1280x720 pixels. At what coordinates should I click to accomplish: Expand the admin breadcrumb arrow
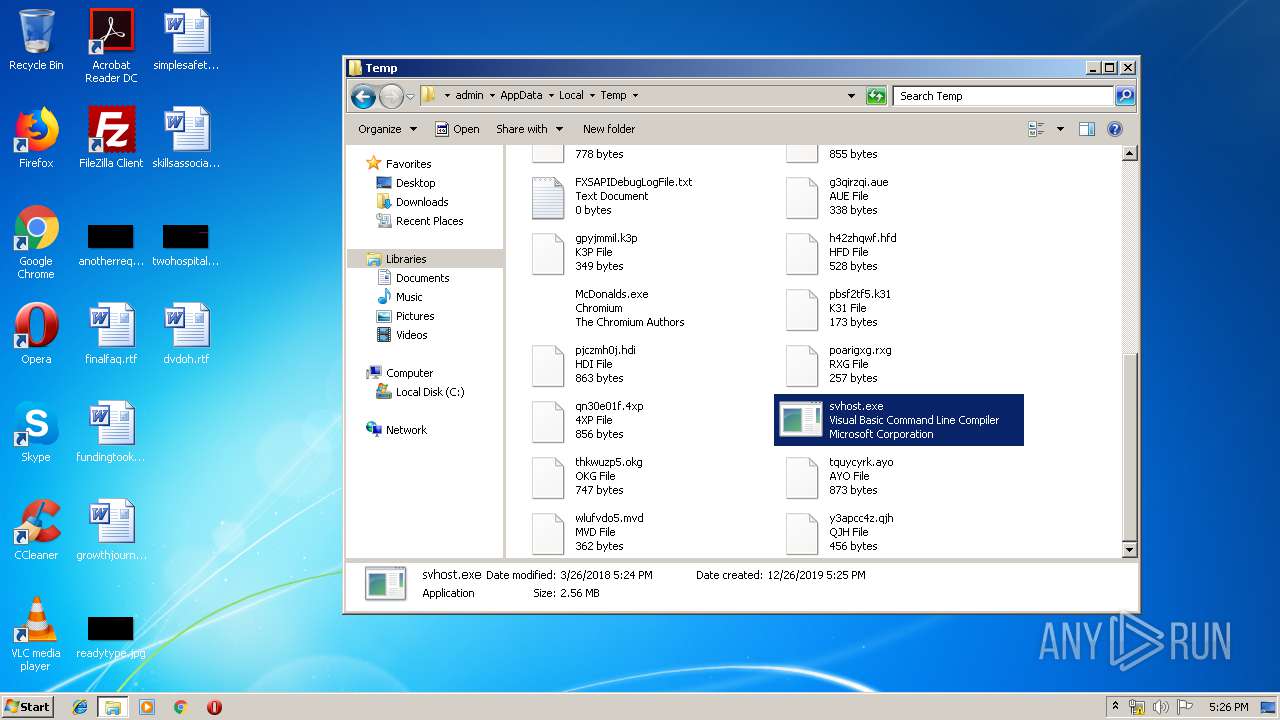[491, 96]
